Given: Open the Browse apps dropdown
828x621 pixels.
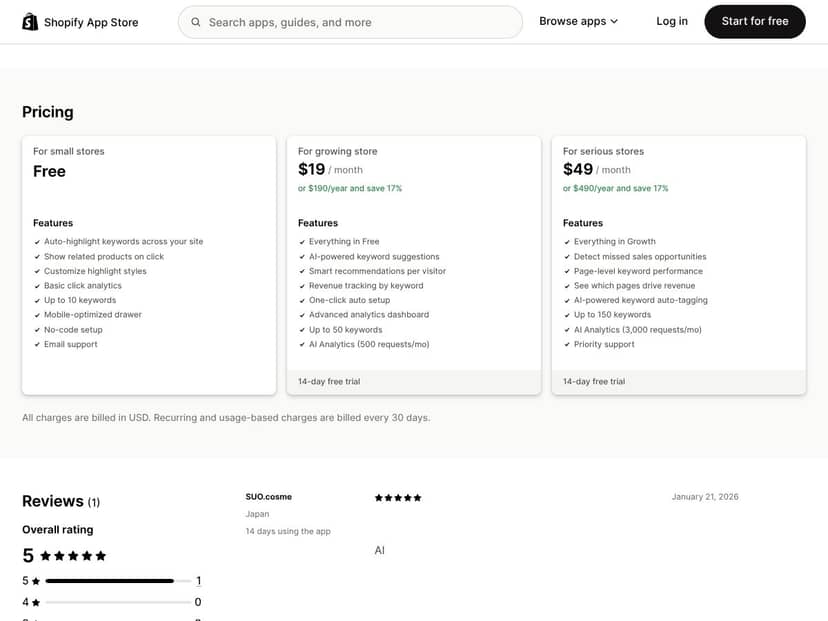Looking at the screenshot, I should [577, 21].
